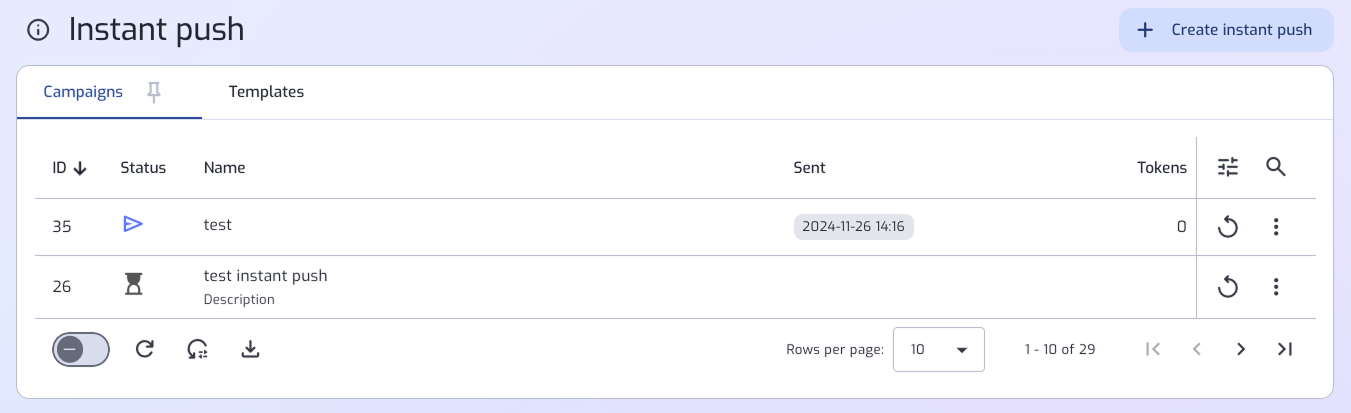Open the column filter settings icon
Image resolution: width=1351 pixels, height=413 pixels.
(x=1228, y=167)
